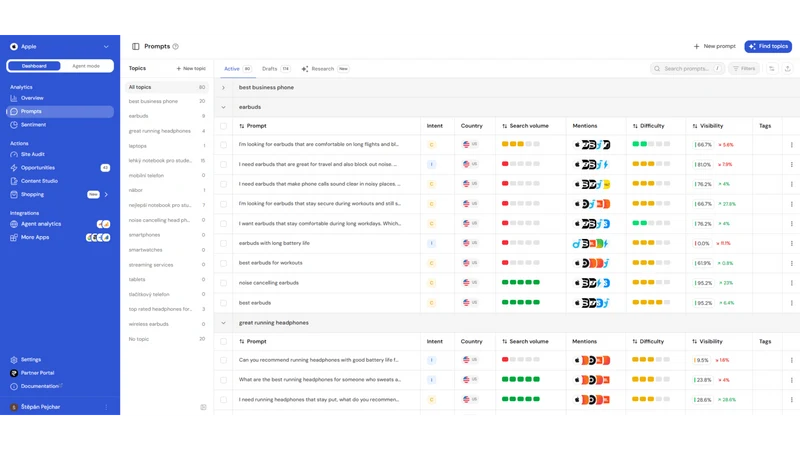Check the 'earbuds that are comfortable on long flights' row
The width and height of the screenshot is (800, 450).
[x=223, y=145]
